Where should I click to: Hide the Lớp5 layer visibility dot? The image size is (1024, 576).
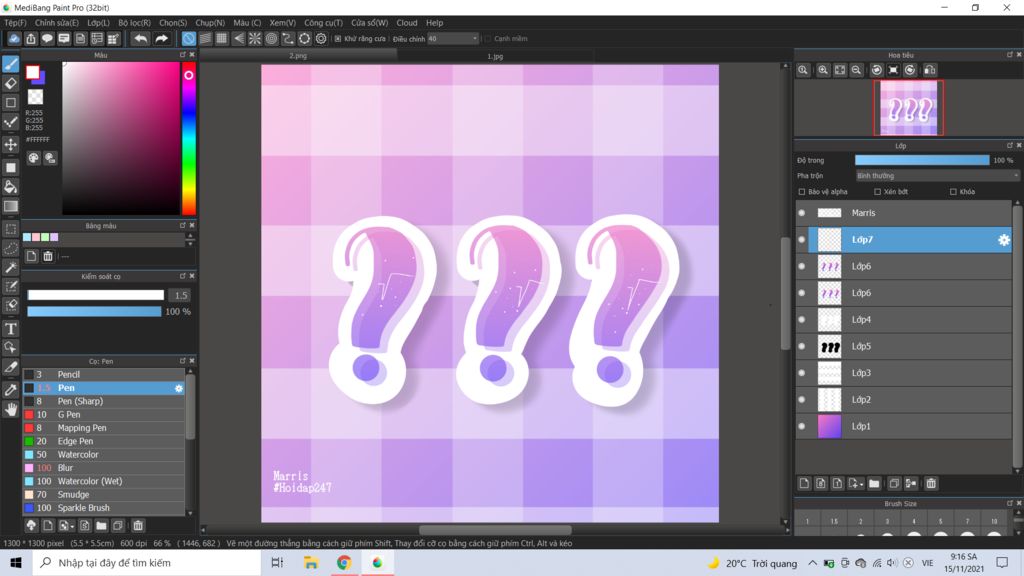[802, 346]
